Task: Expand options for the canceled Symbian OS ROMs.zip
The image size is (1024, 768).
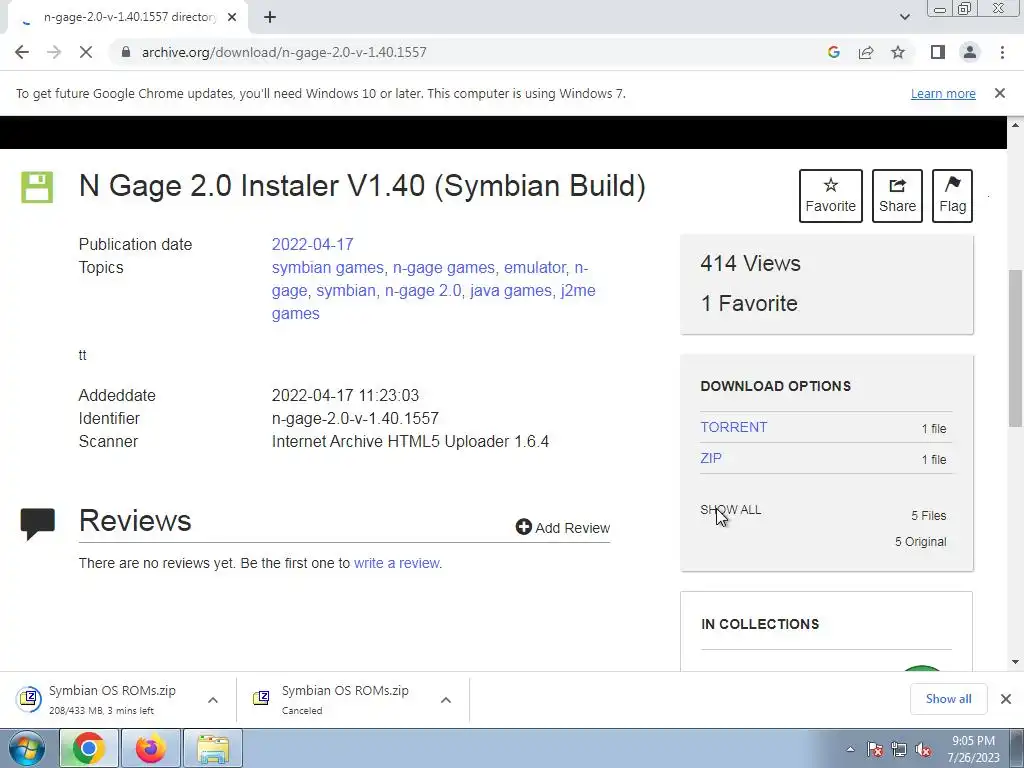Action: coord(445,700)
